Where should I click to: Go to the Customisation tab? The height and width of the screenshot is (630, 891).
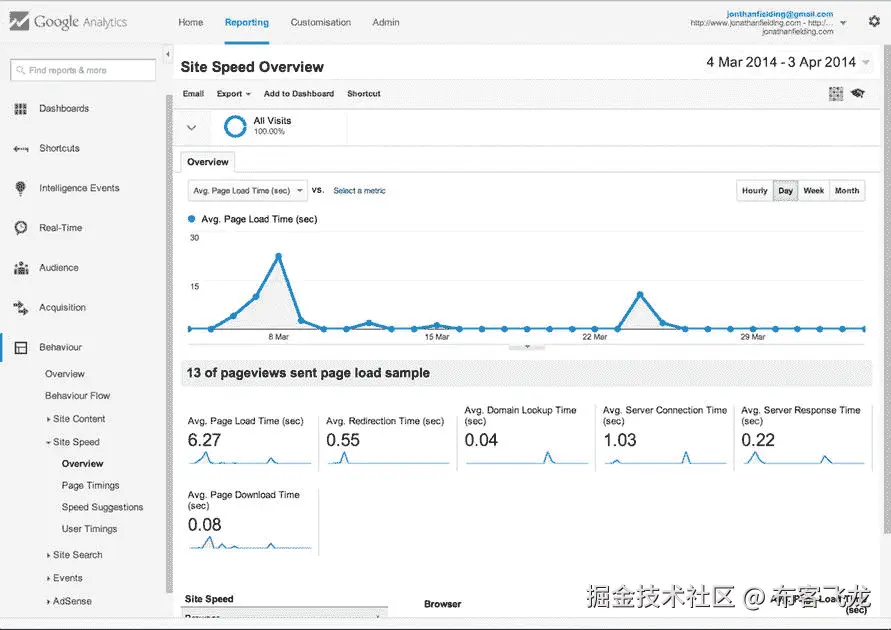coord(320,22)
